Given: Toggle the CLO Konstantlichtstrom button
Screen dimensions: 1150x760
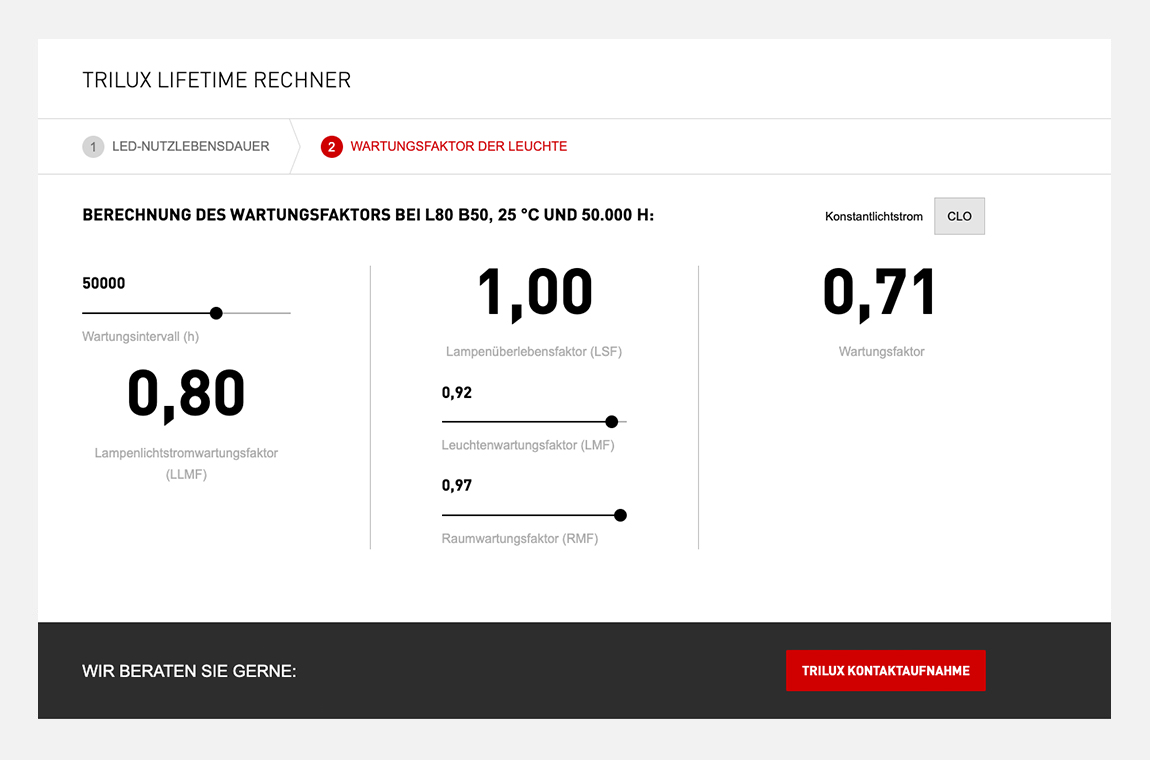Looking at the screenshot, I should pyautogui.click(x=959, y=216).
